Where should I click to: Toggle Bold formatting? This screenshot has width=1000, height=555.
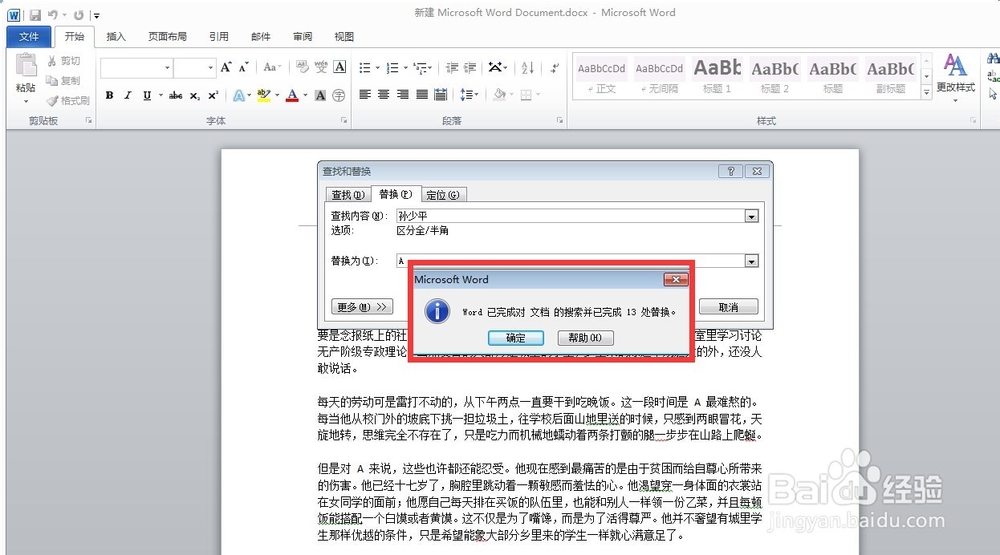110,95
